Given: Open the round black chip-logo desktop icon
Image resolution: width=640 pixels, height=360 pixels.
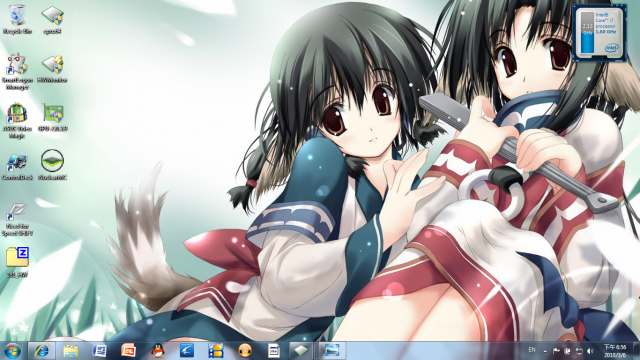Looking at the screenshot, I should (x=52, y=165).
